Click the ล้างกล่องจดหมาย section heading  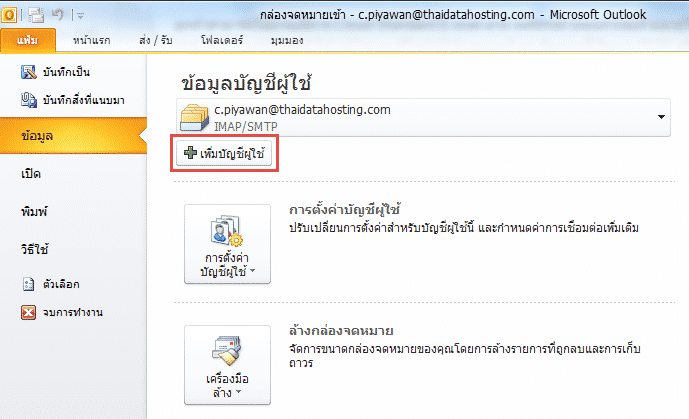[341, 330]
